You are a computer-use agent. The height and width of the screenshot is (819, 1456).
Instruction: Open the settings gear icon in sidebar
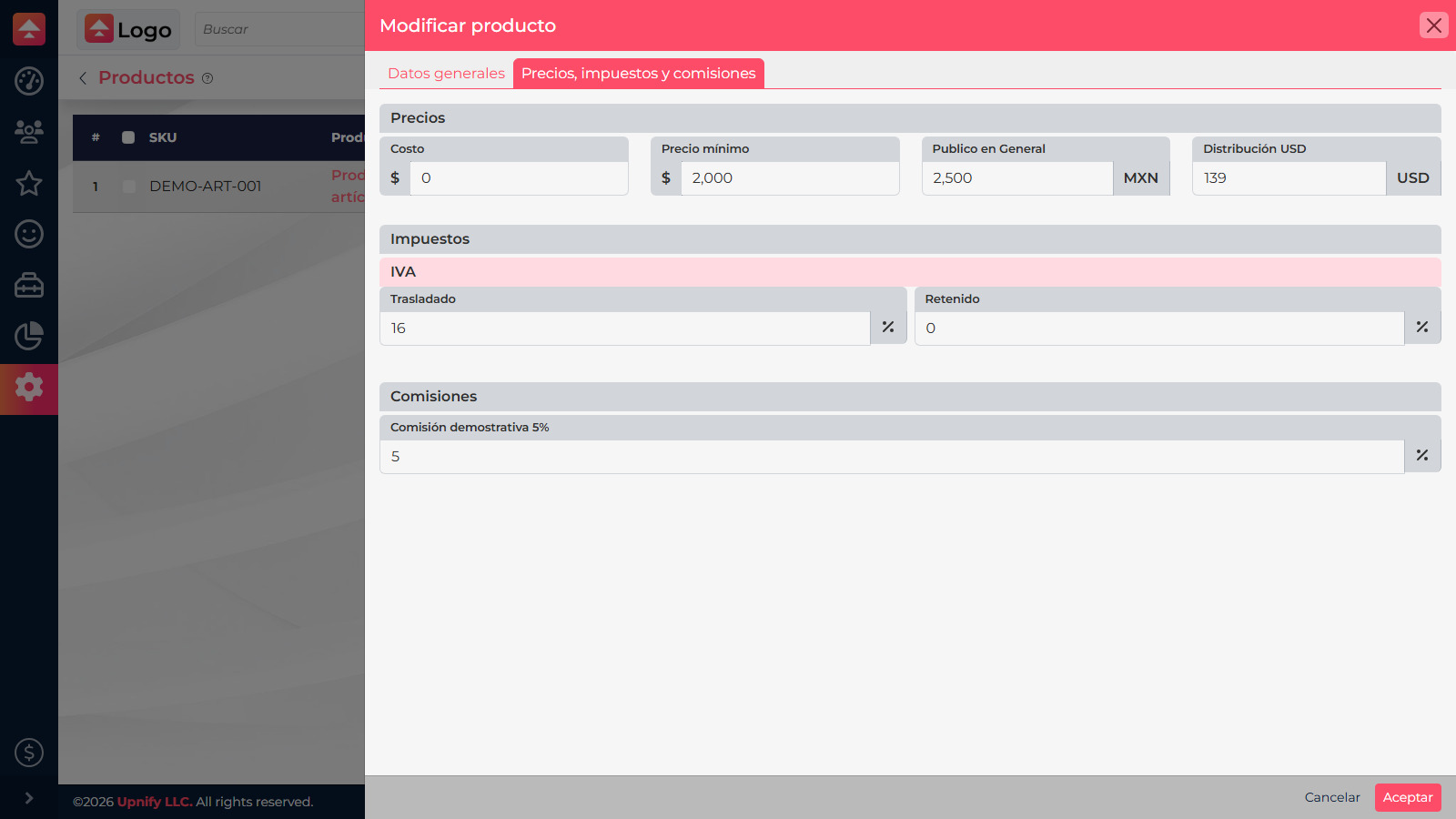[x=29, y=387]
